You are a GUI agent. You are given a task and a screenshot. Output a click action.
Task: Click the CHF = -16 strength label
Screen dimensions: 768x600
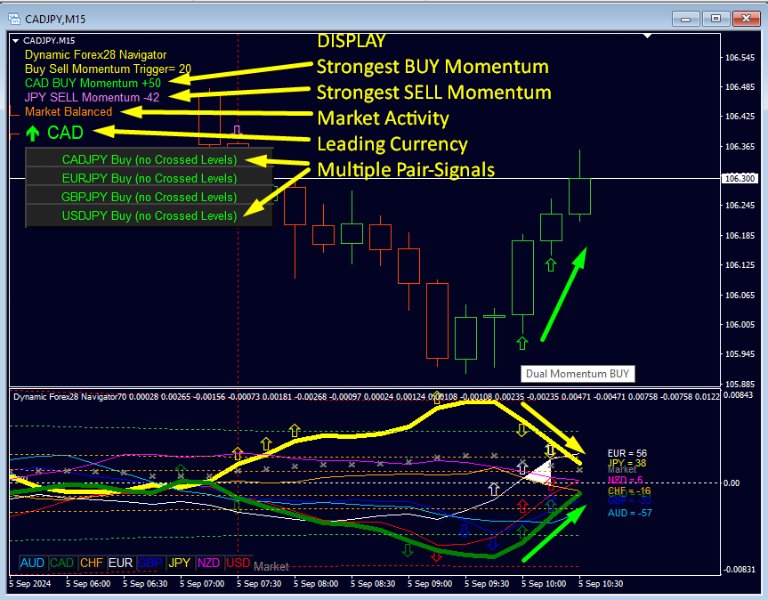click(629, 491)
